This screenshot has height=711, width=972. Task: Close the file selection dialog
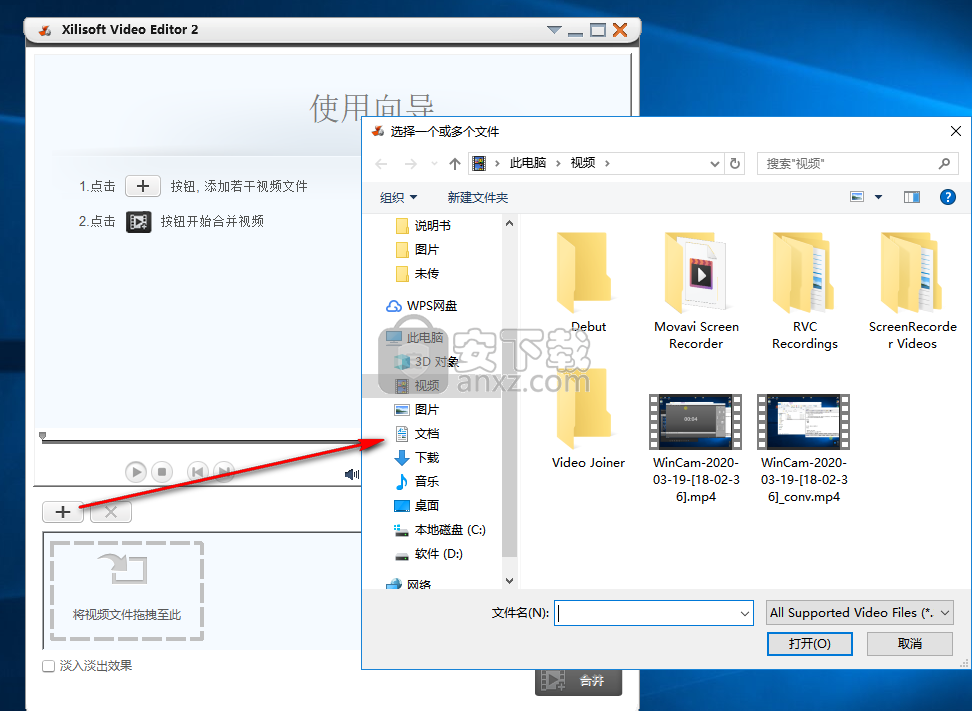955,131
